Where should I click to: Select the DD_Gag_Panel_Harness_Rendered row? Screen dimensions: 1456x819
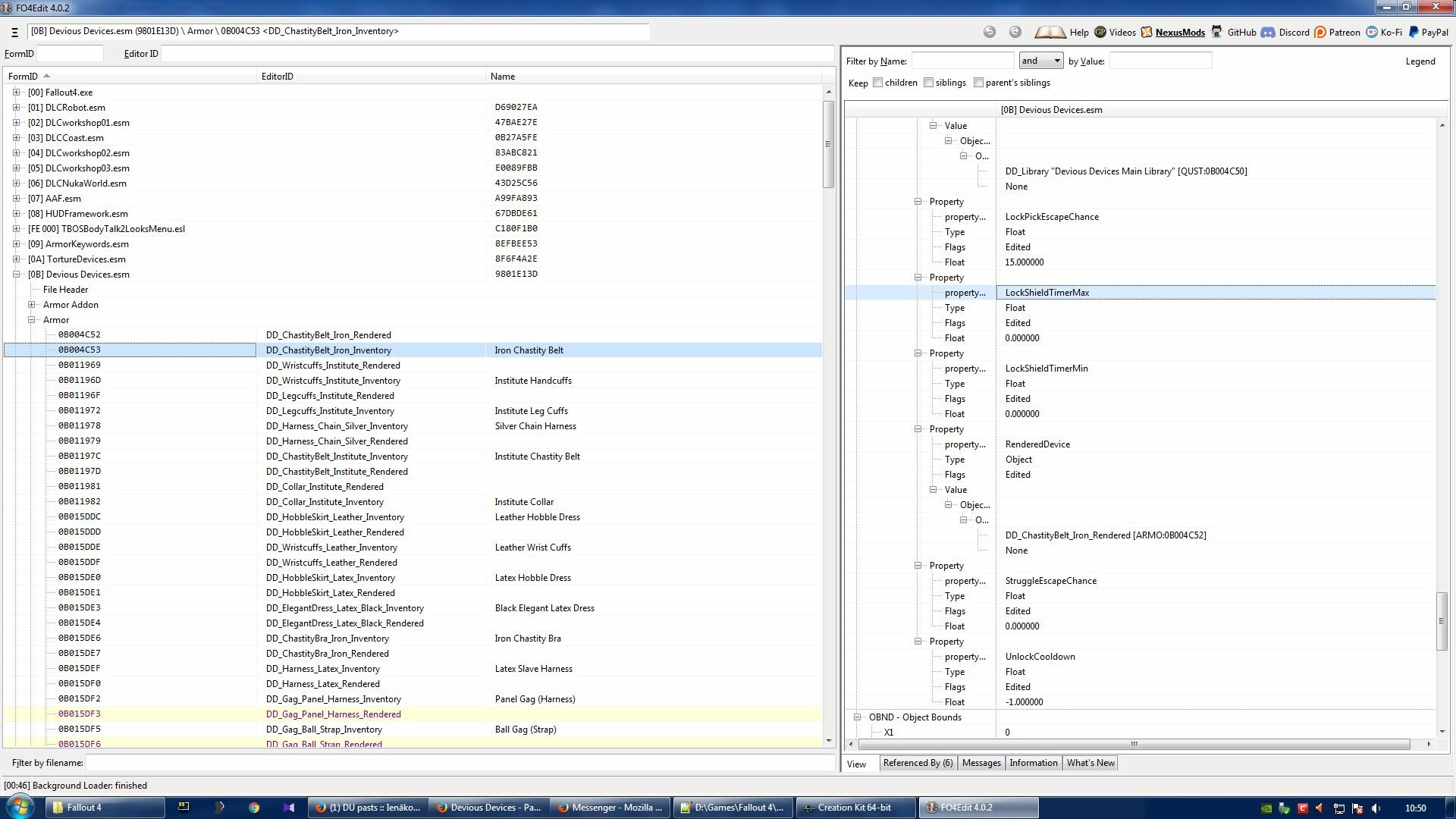(412, 714)
